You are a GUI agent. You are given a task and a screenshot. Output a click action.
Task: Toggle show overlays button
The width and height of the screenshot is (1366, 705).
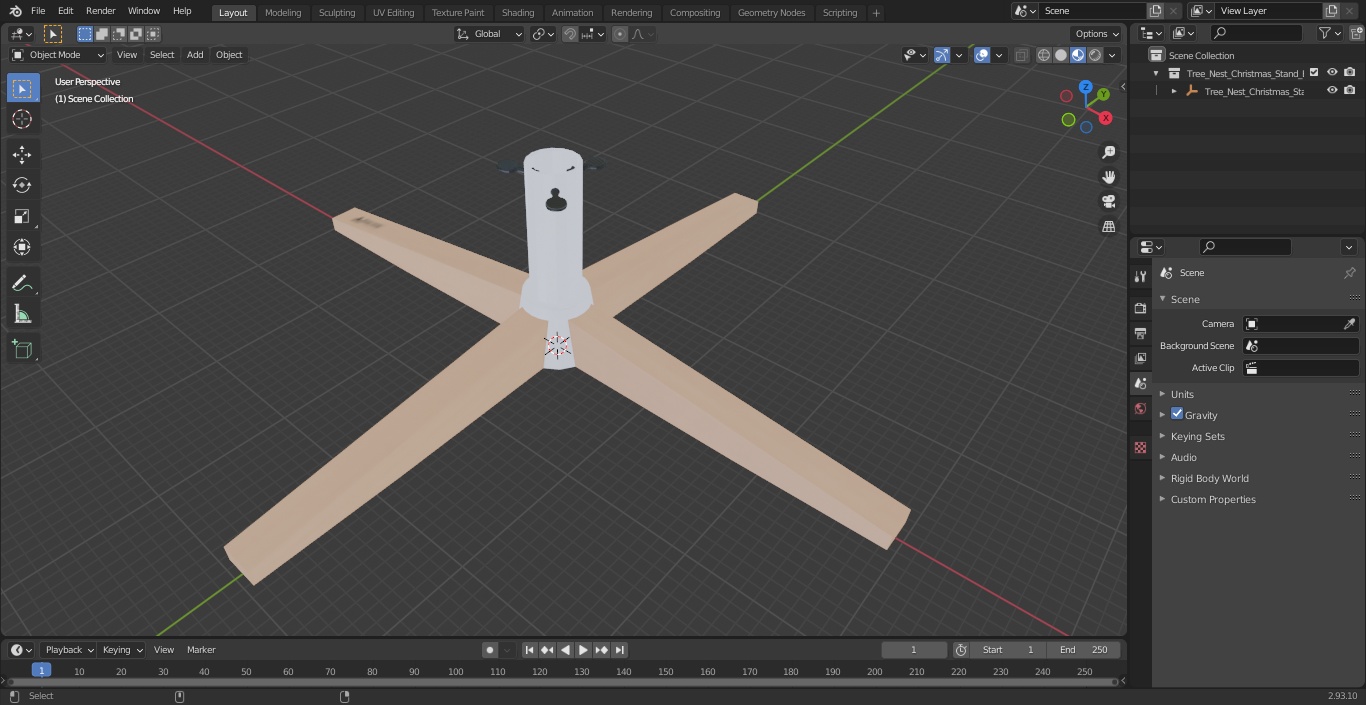click(x=982, y=55)
